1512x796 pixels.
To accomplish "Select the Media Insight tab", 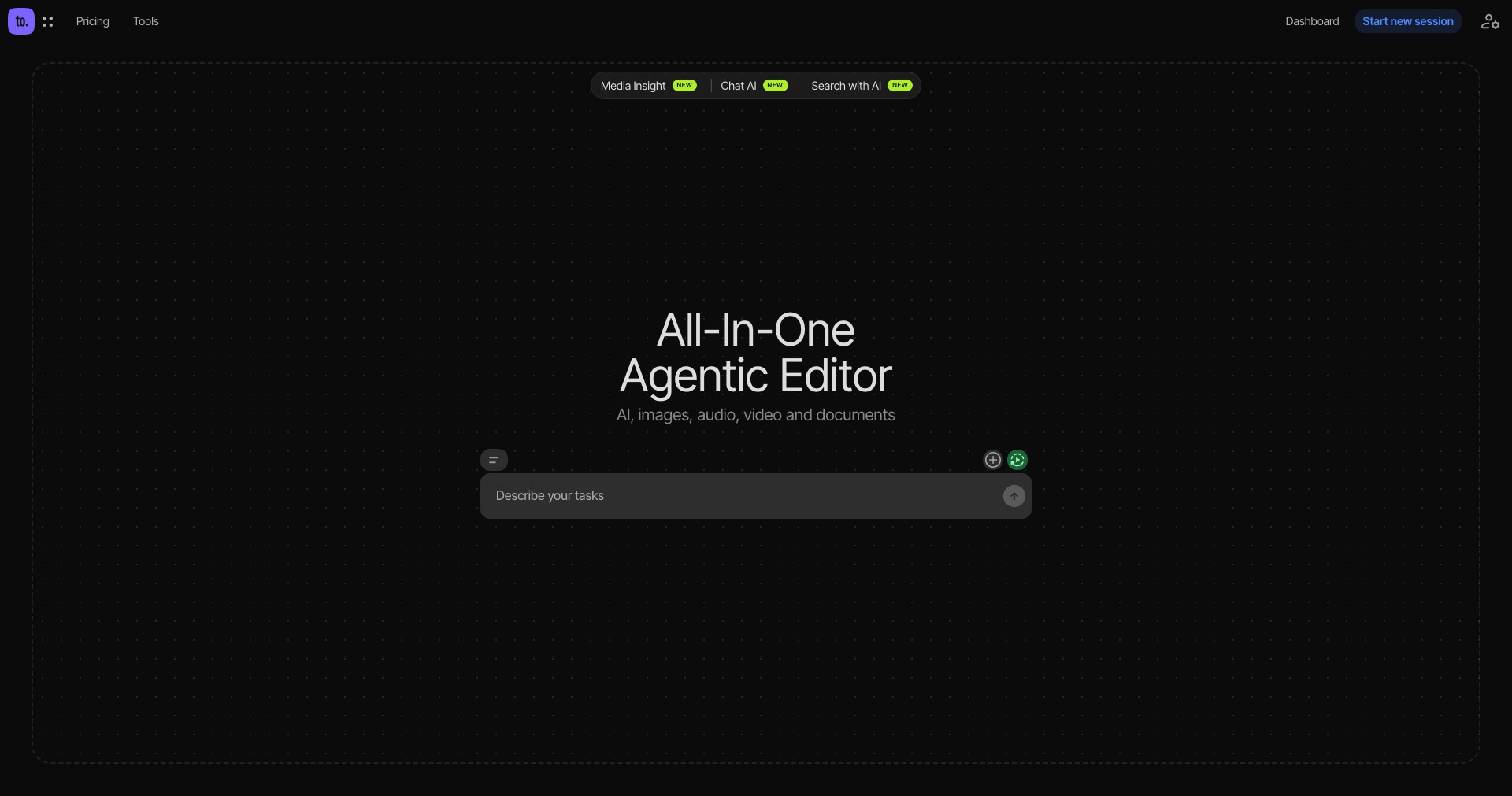I will pyautogui.click(x=648, y=86).
